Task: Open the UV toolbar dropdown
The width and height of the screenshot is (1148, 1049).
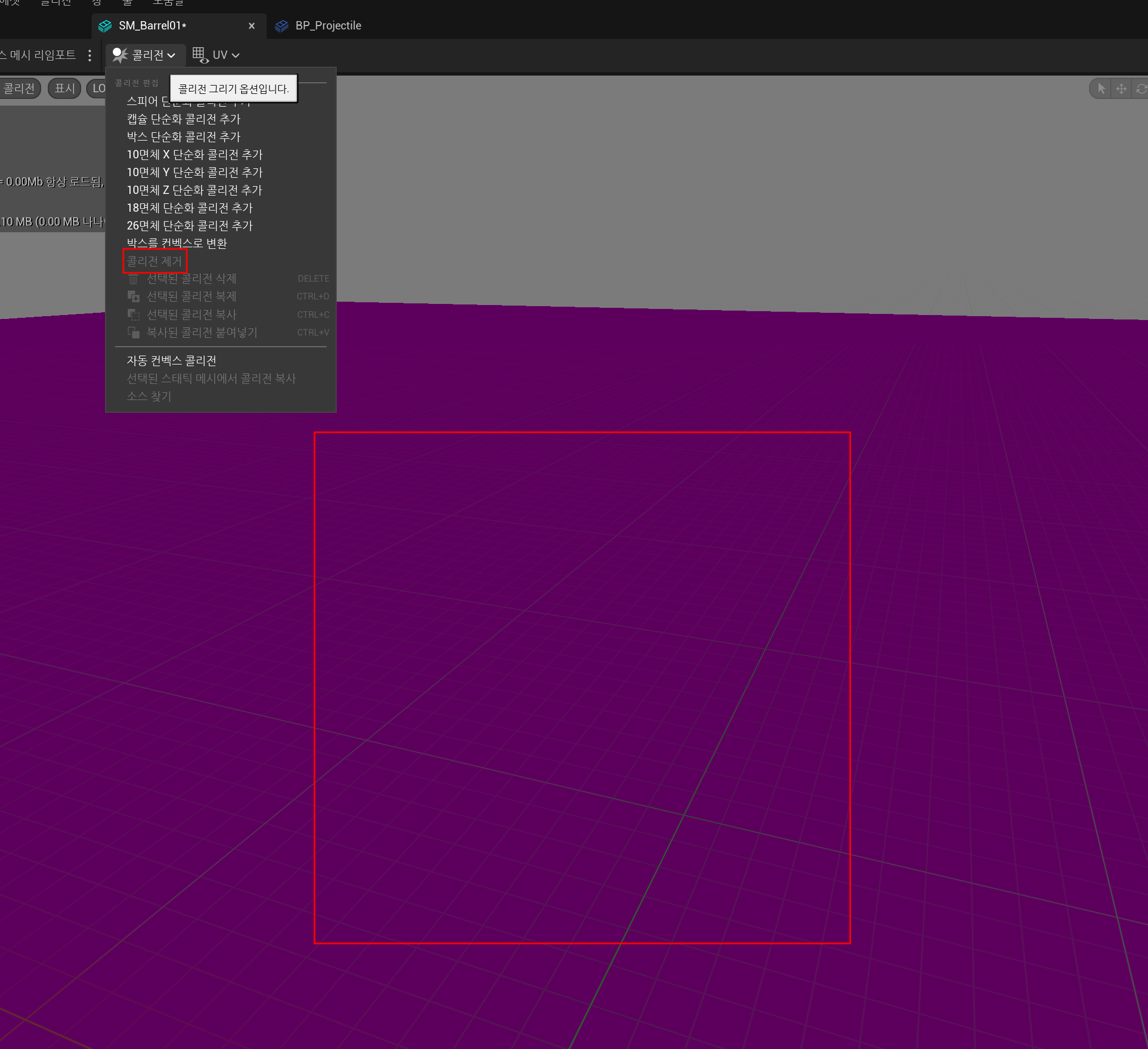Action: 216,54
